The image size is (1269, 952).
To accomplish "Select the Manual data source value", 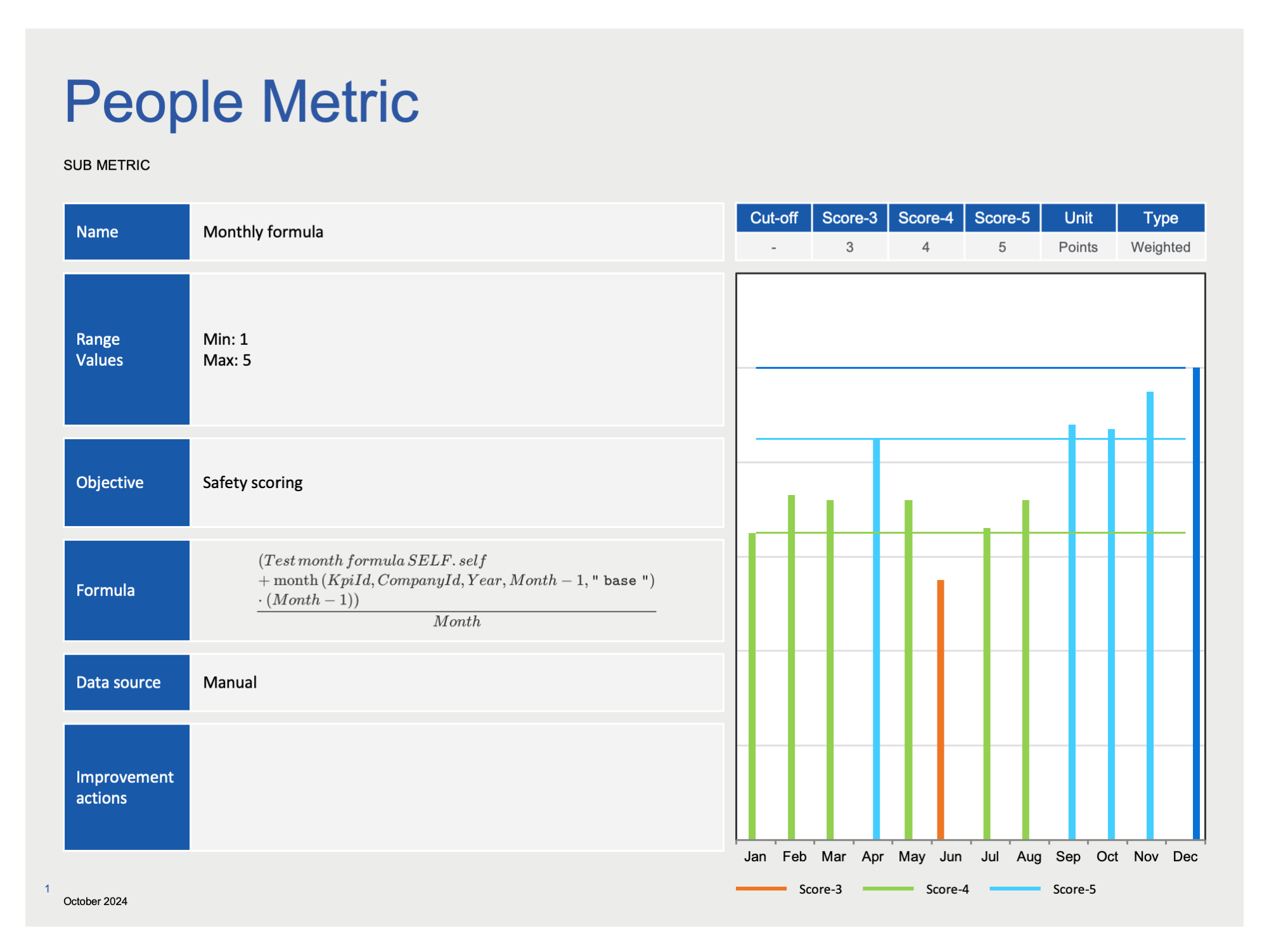I will [x=229, y=683].
